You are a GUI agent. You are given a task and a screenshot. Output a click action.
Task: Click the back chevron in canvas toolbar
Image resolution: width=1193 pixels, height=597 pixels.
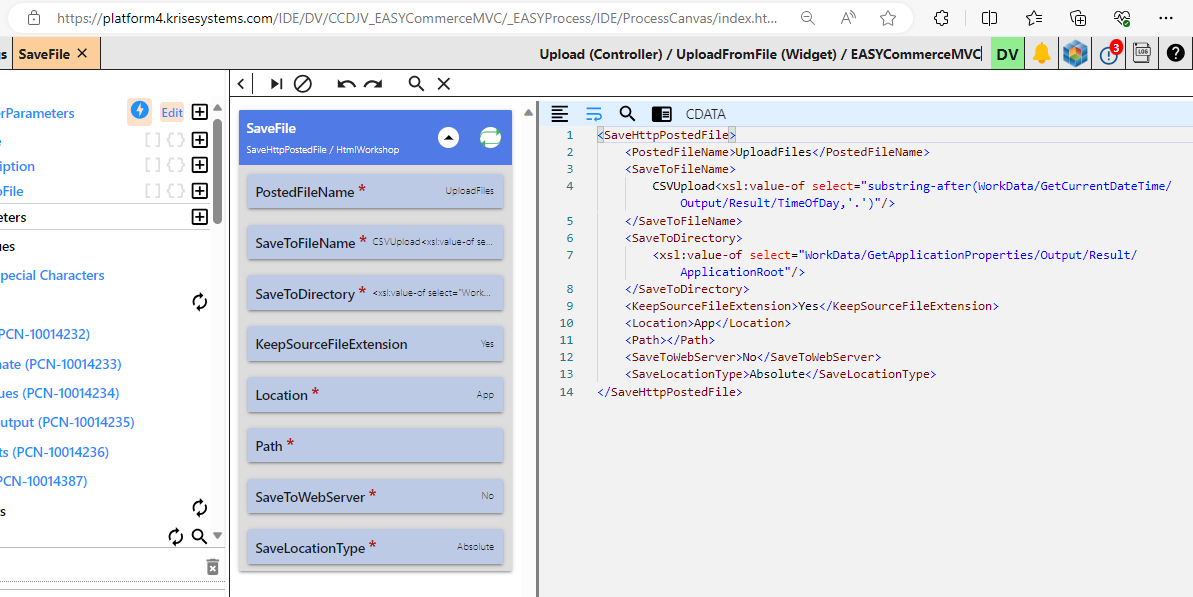(241, 84)
